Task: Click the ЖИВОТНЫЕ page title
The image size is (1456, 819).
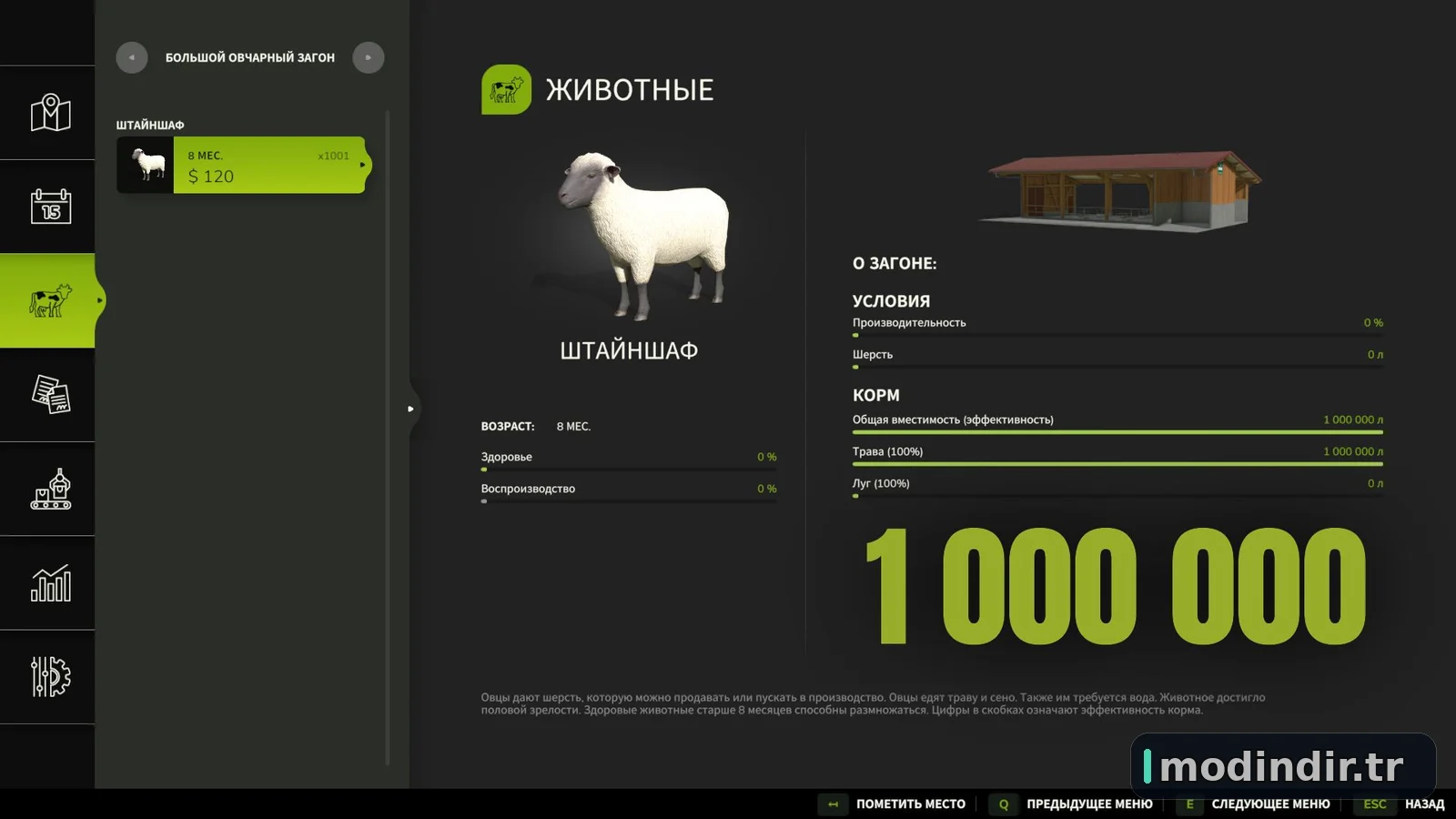Action: point(630,90)
